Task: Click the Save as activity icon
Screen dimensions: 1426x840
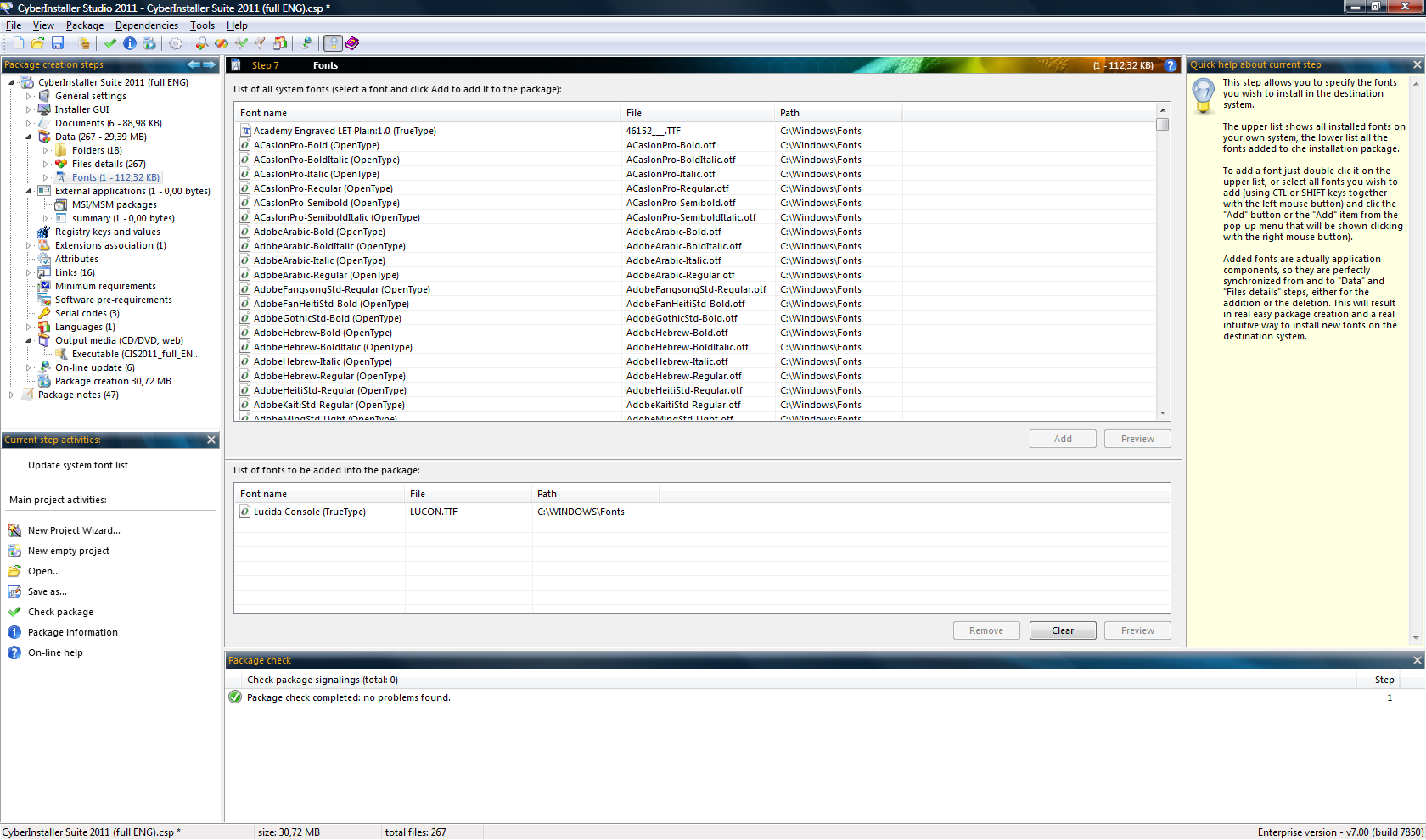Action: point(14,591)
